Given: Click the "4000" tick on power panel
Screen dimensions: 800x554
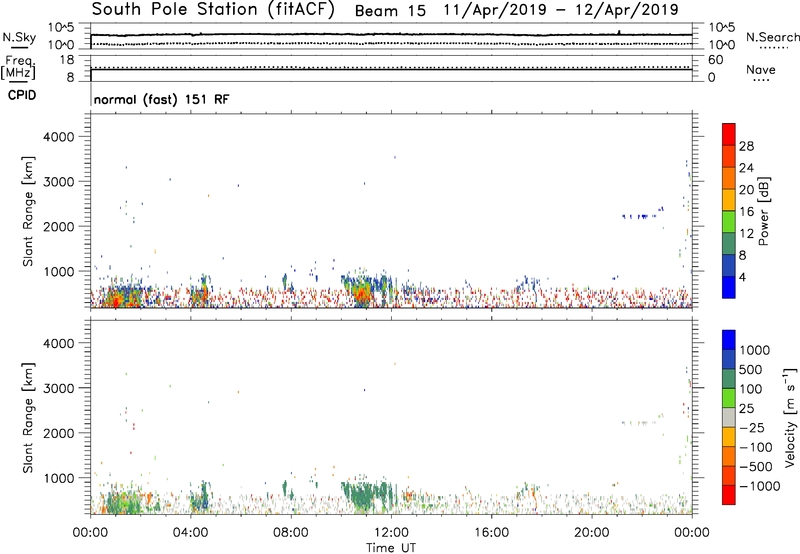Looking at the screenshot, I should pyautogui.click(x=58, y=137).
